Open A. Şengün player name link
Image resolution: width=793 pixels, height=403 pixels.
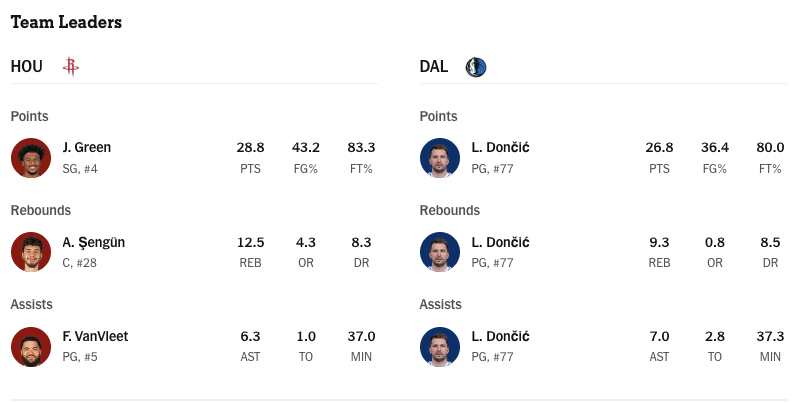(x=94, y=242)
